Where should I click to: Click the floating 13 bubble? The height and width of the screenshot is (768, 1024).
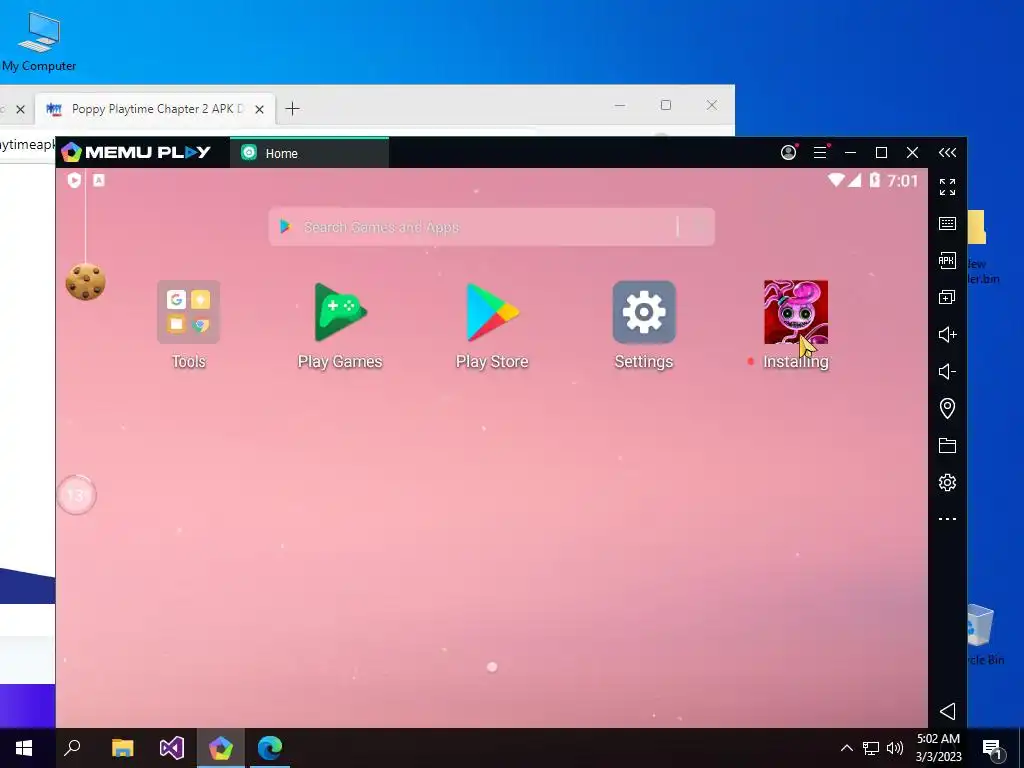[76, 495]
